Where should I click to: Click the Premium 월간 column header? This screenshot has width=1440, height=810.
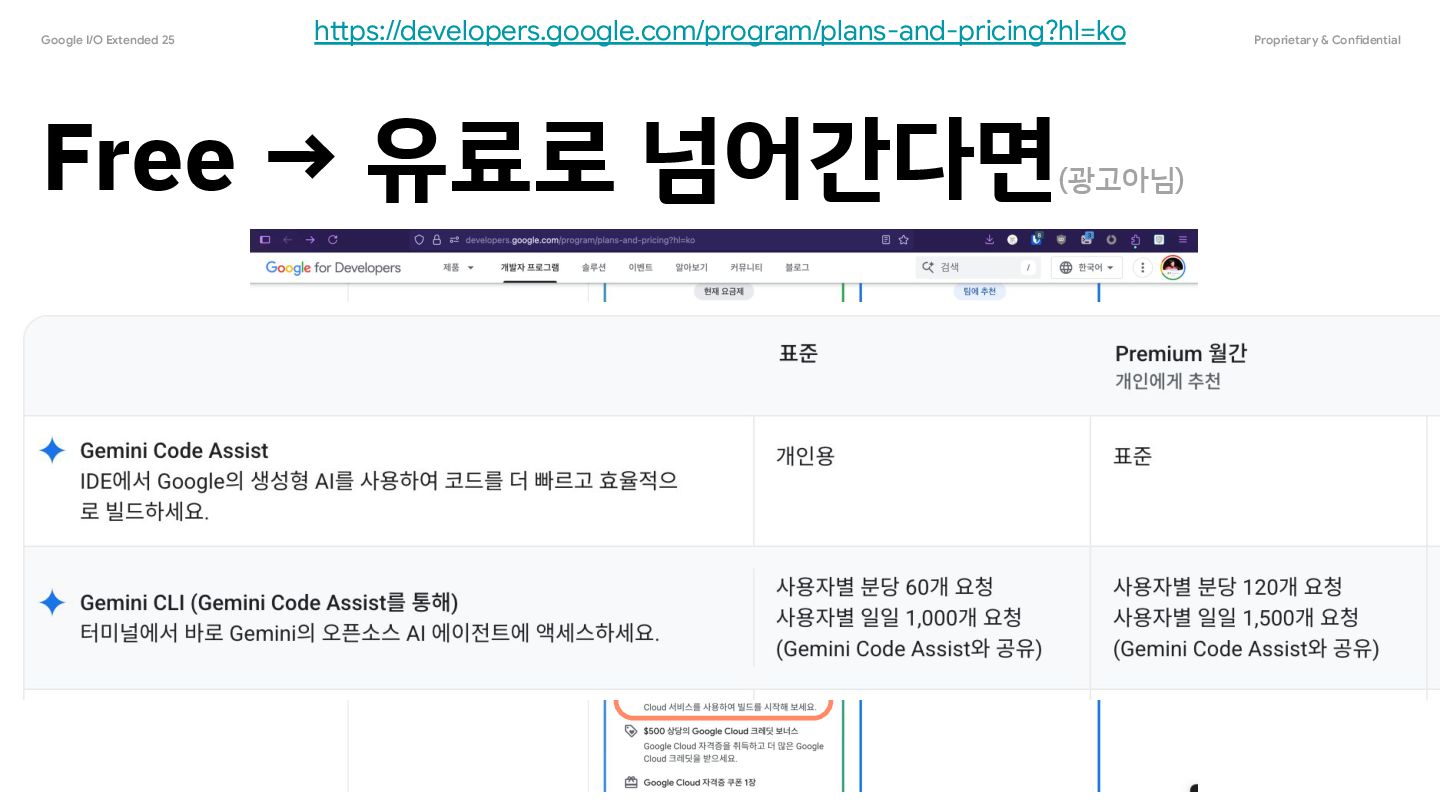1181,353
